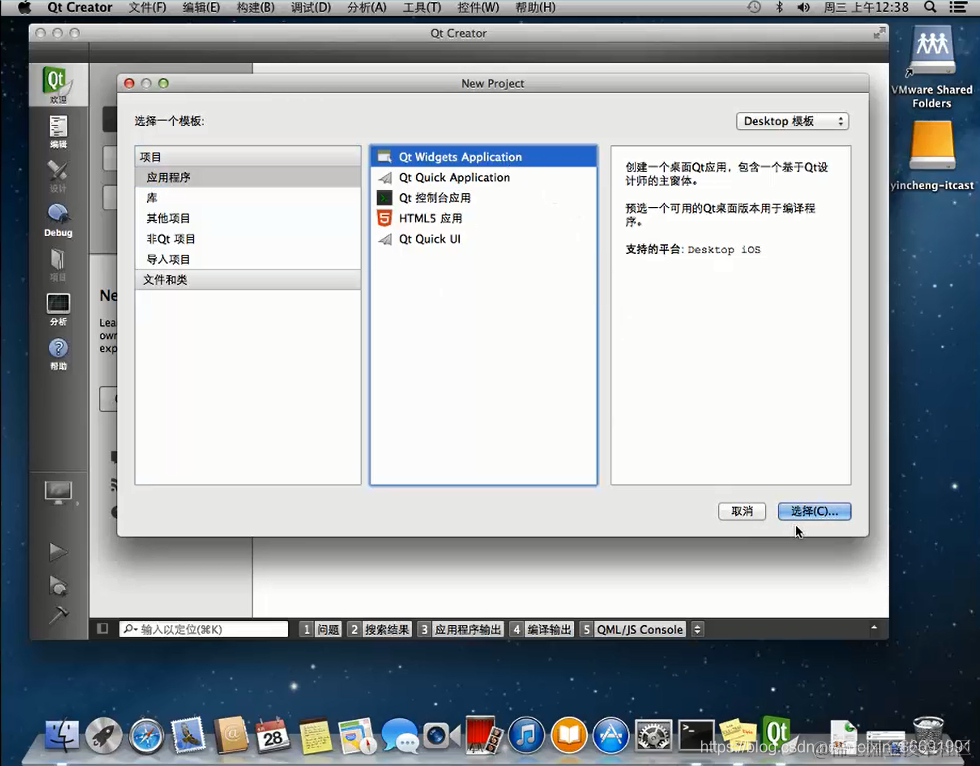Select Qt 控制台应用 template

483,198
